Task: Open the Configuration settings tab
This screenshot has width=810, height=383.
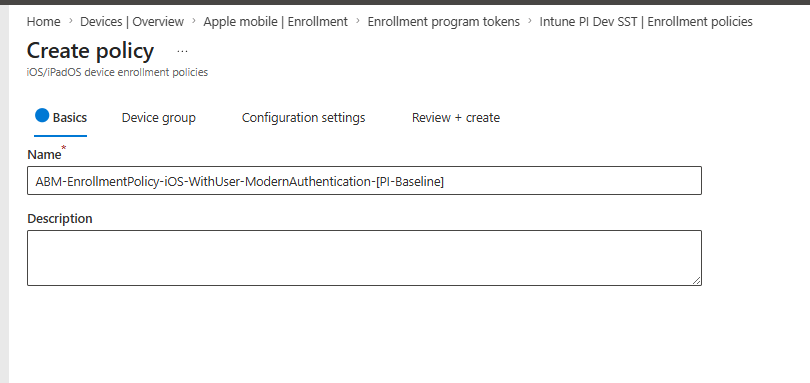Action: point(303,118)
